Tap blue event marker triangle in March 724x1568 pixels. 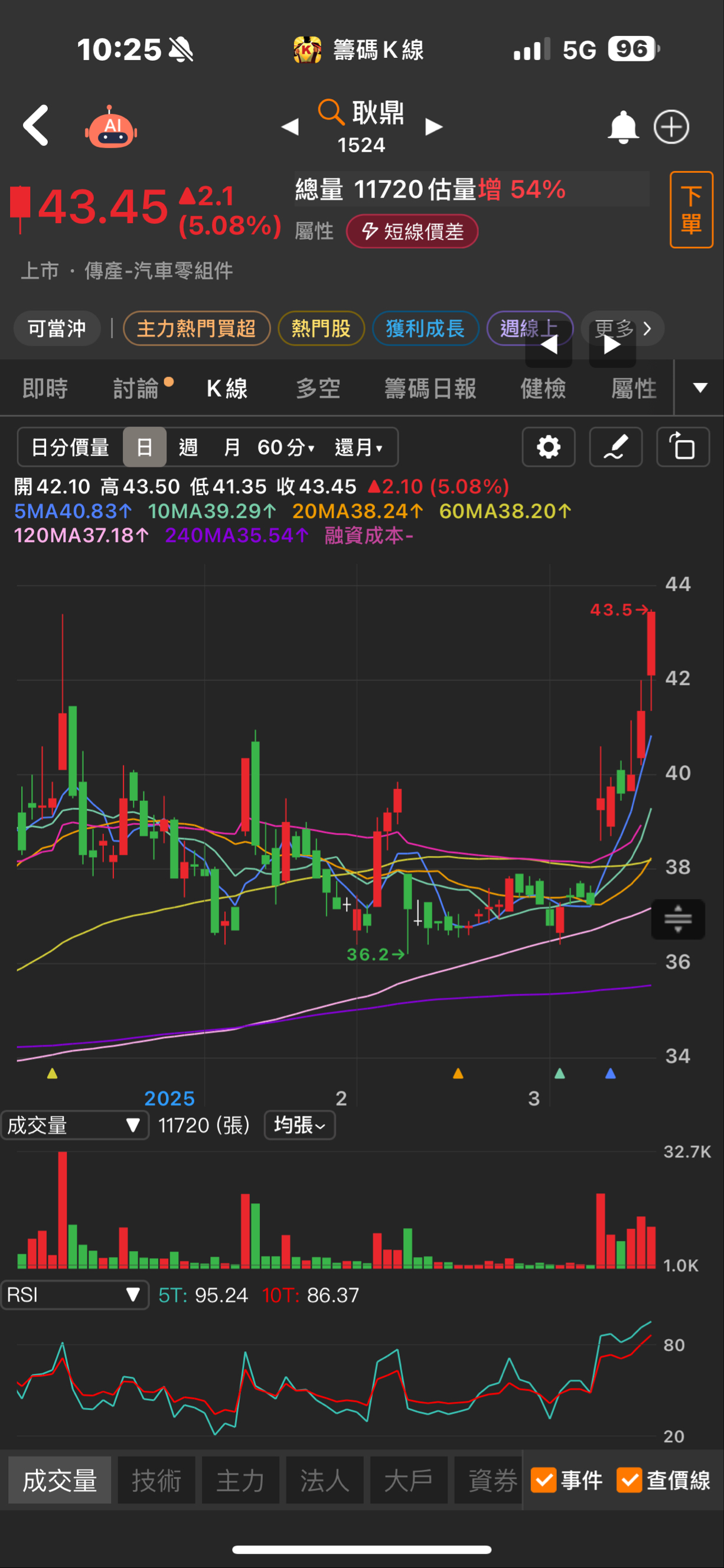611,1073
